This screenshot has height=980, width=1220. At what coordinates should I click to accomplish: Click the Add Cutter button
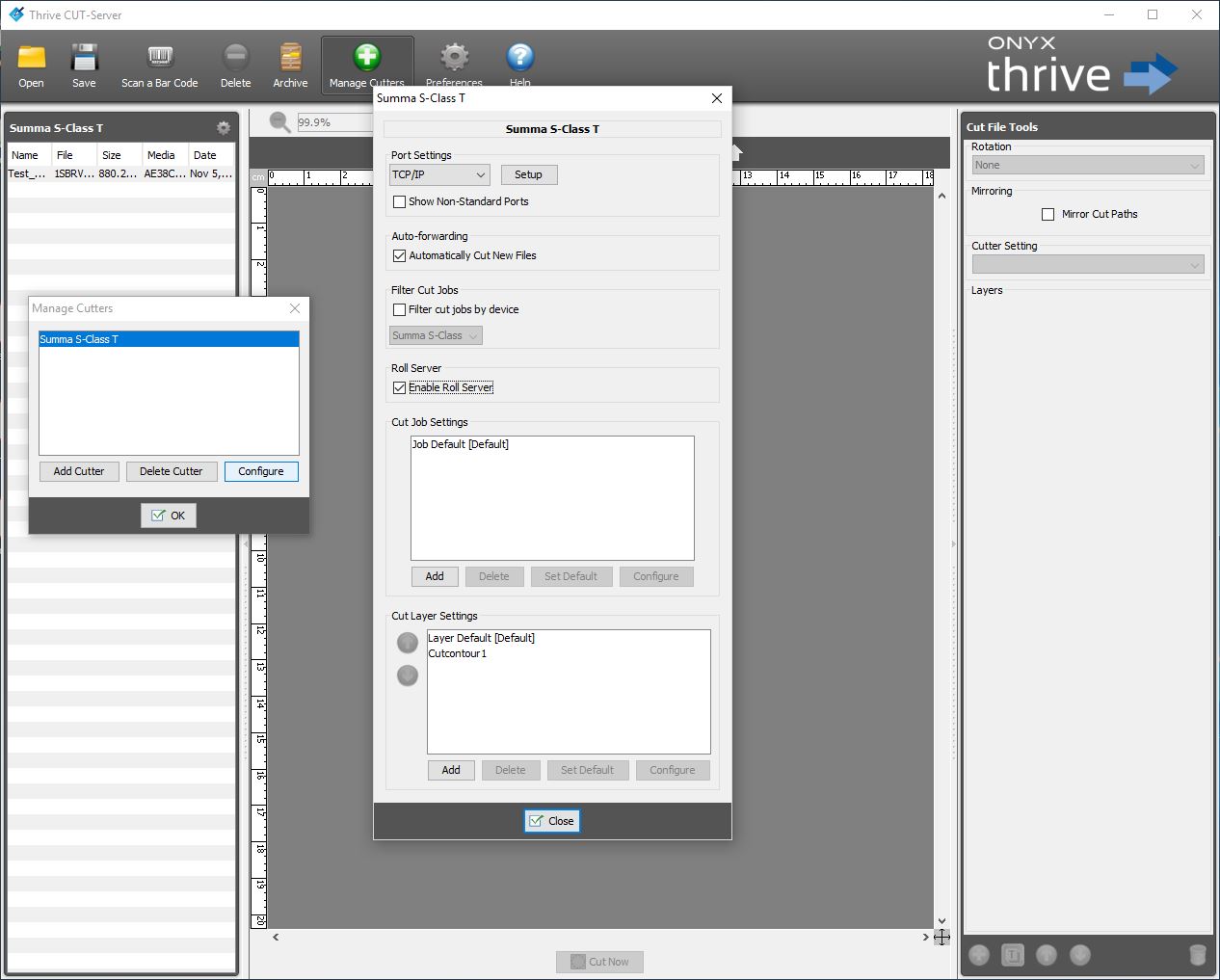79,471
